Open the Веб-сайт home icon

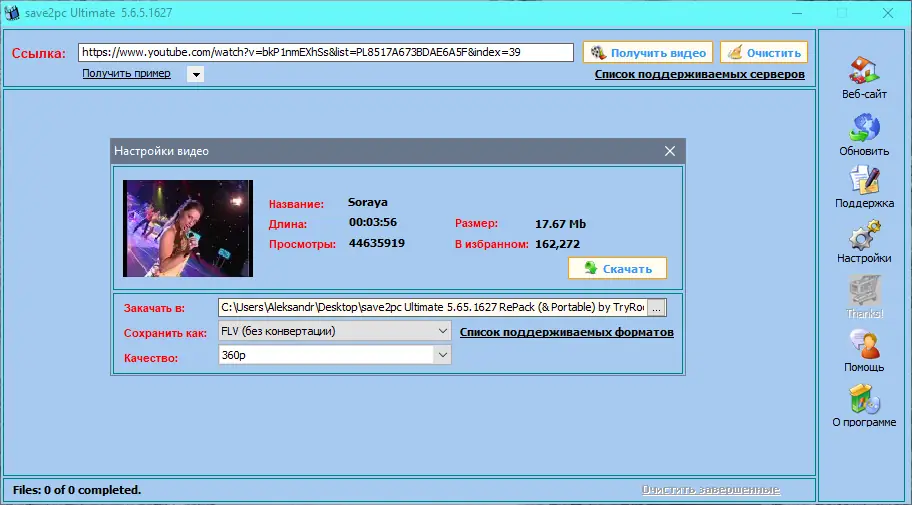tap(864, 70)
